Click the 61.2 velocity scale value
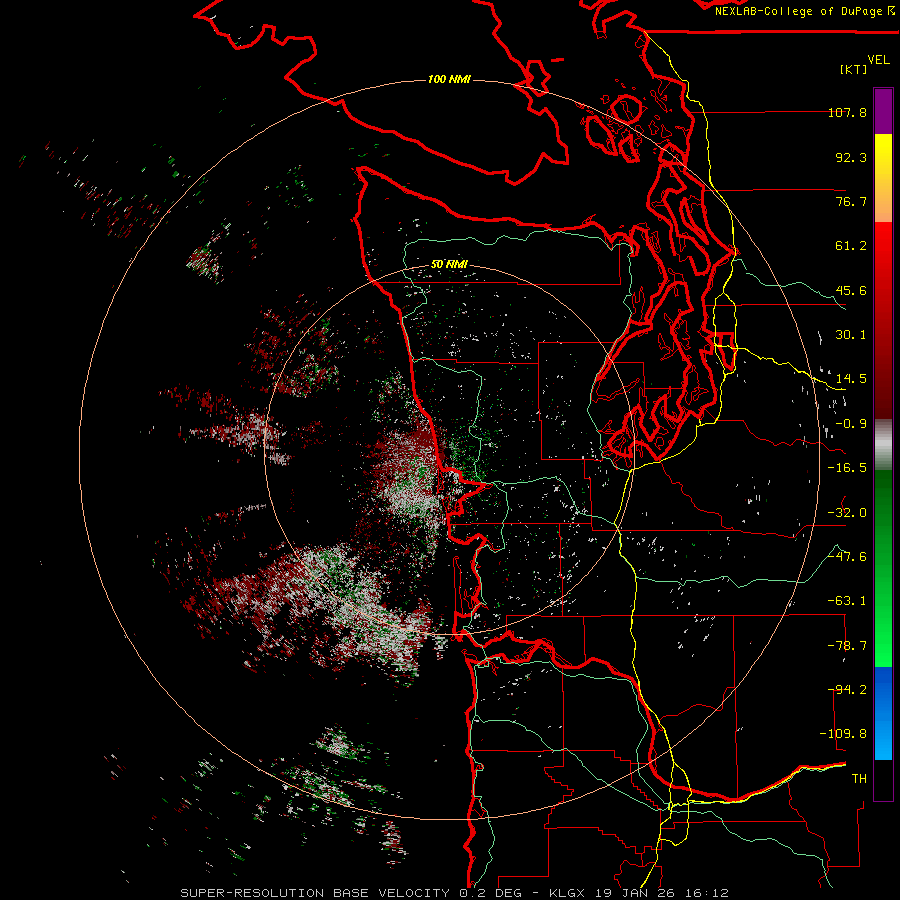 pyautogui.click(x=851, y=246)
